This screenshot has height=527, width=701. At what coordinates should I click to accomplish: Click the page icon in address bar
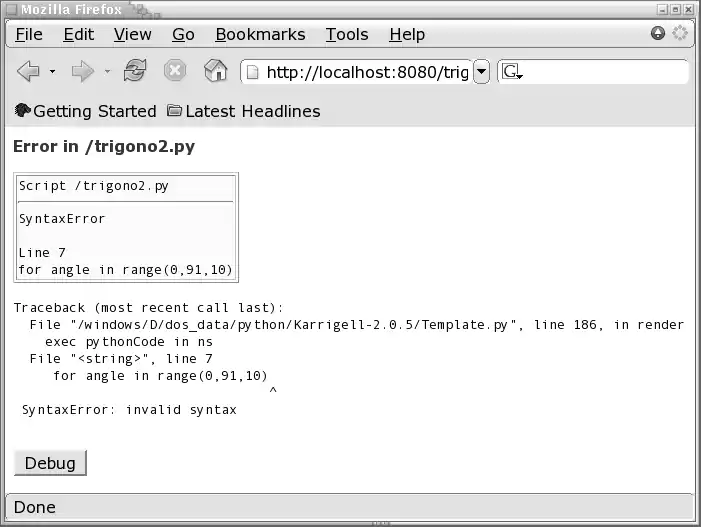pos(253,72)
